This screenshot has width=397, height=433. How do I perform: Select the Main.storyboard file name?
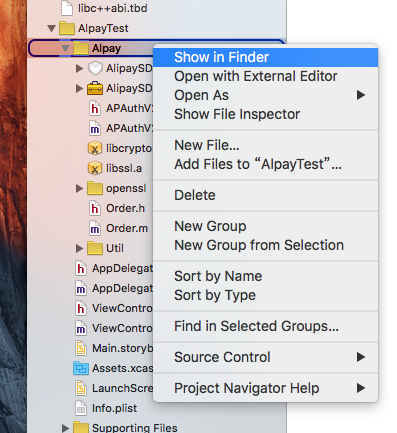(122, 348)
